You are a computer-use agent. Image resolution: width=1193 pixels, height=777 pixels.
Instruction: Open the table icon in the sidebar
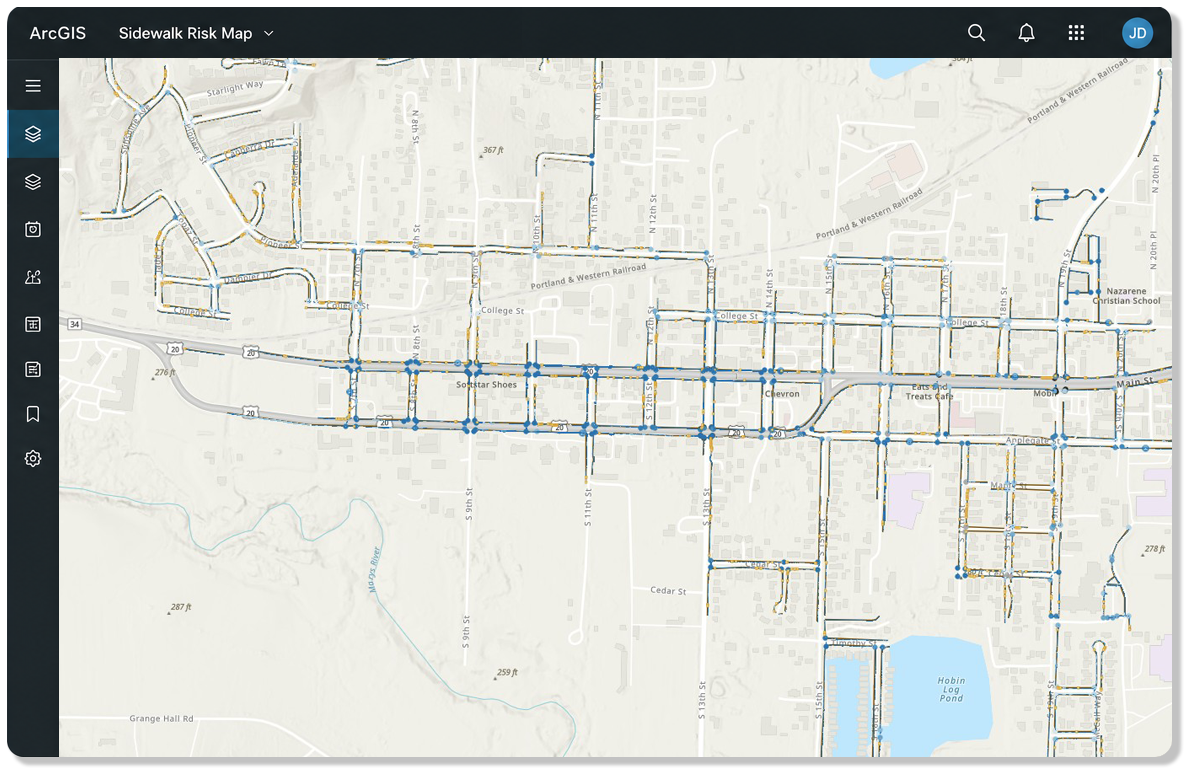[x=33, y=324]
